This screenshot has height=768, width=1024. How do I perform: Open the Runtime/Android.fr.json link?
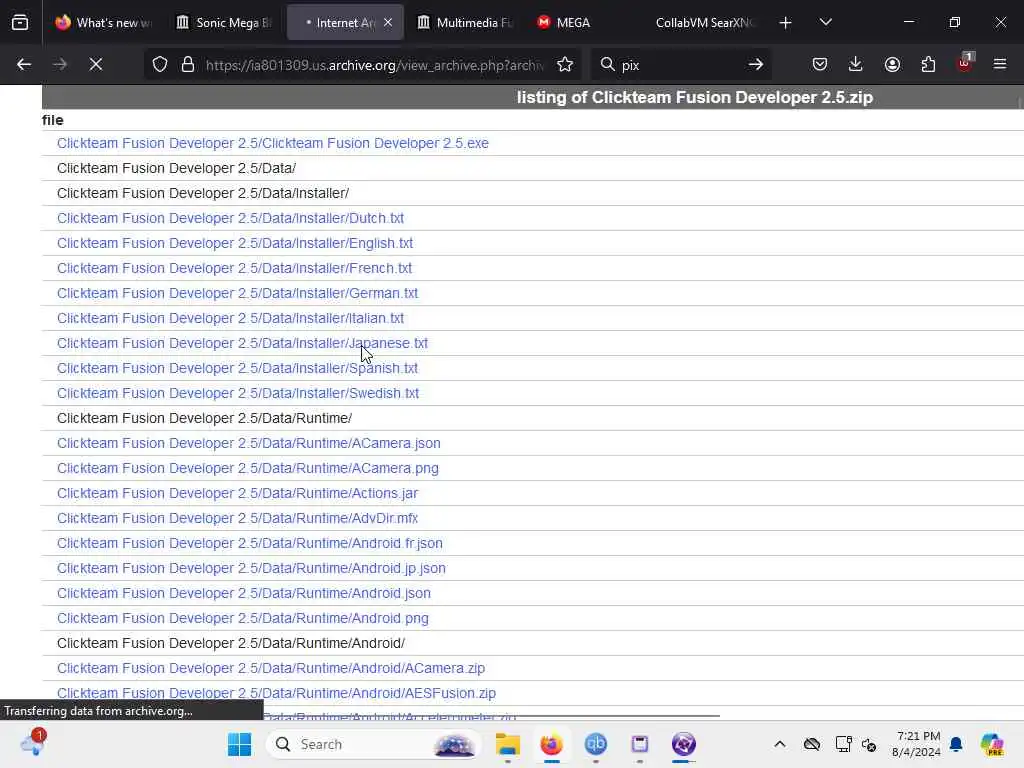249,543
